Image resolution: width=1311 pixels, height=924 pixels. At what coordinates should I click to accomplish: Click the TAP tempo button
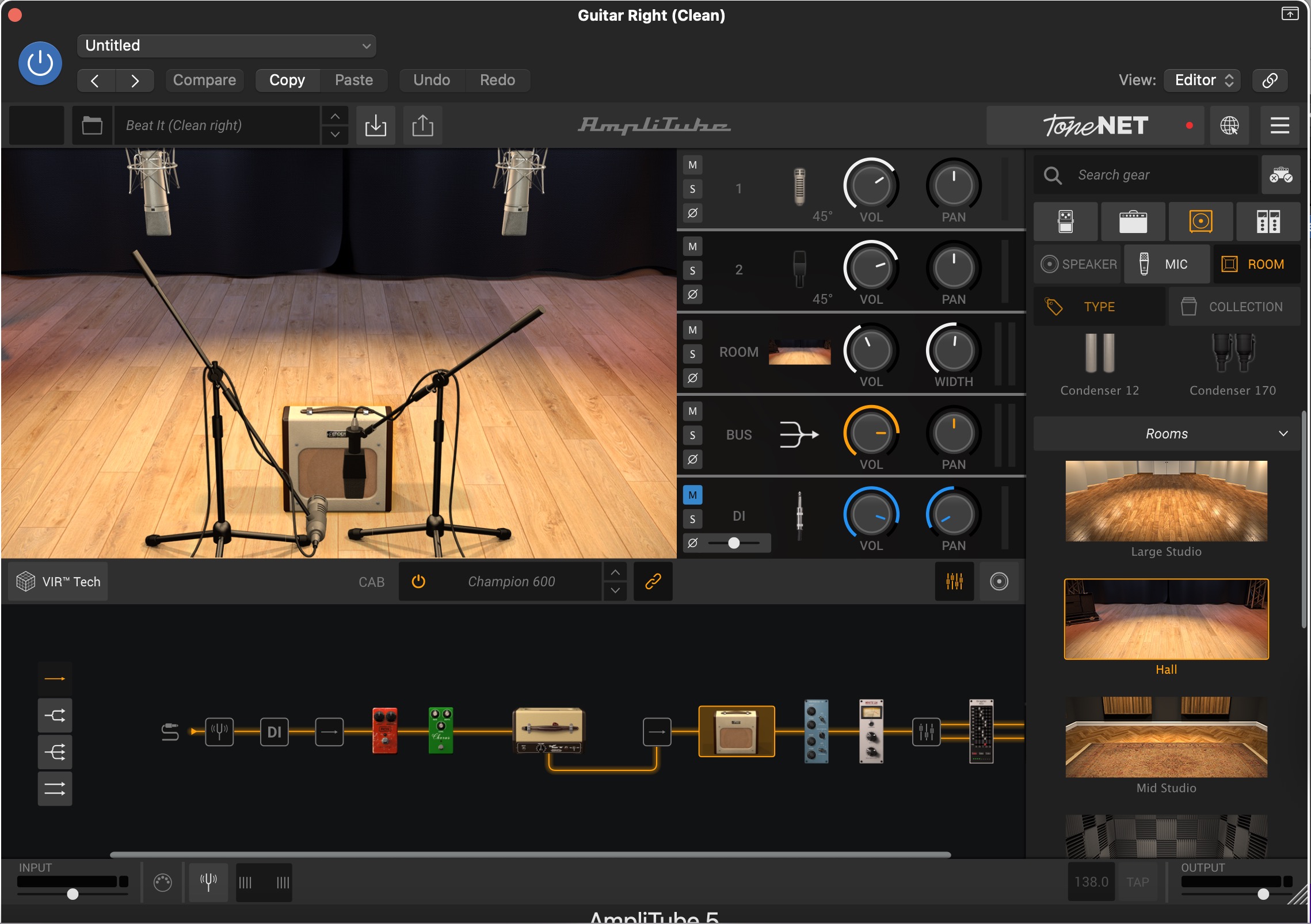1137,882
